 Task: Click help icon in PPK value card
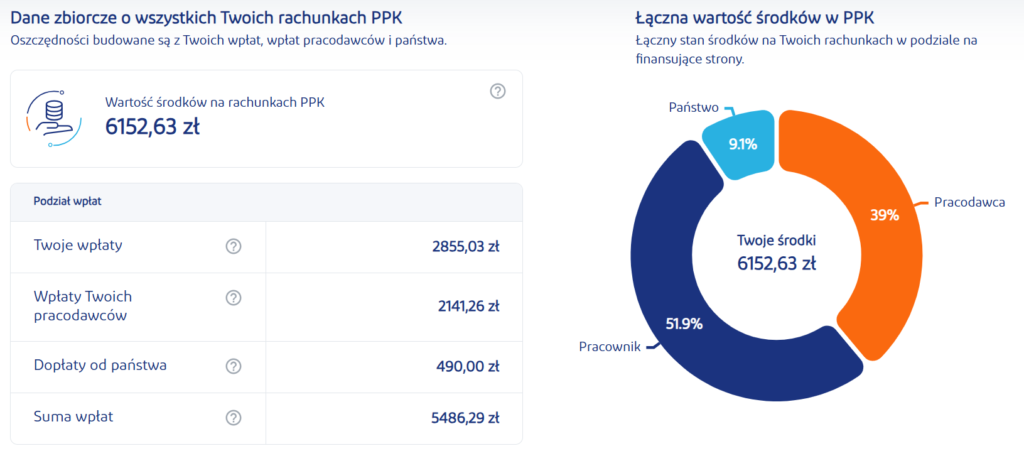click(498, 91)
